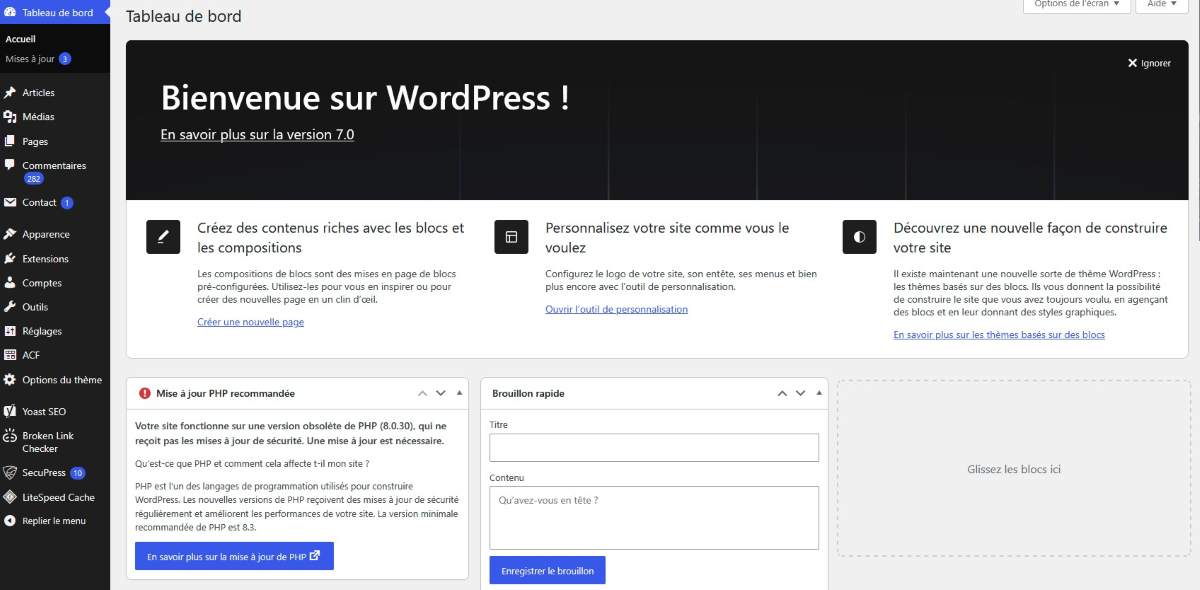
Task: Open the Aide help dropdown
Action: pyautogui.click(x=1163, y=5)
